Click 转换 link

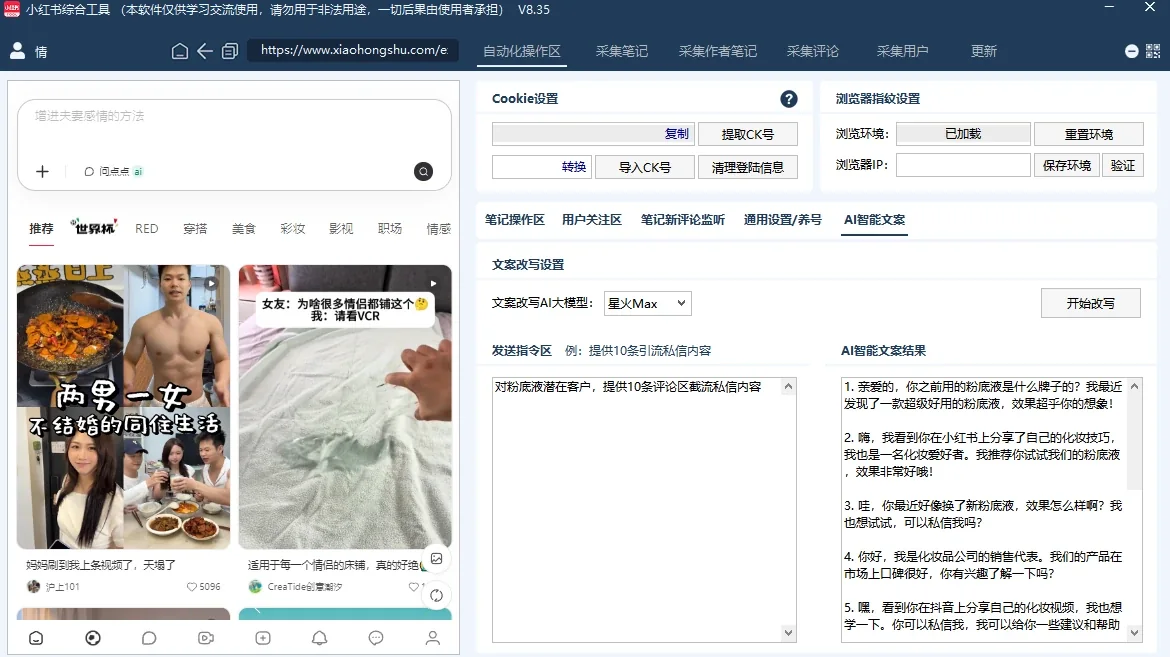pos(574,166)
